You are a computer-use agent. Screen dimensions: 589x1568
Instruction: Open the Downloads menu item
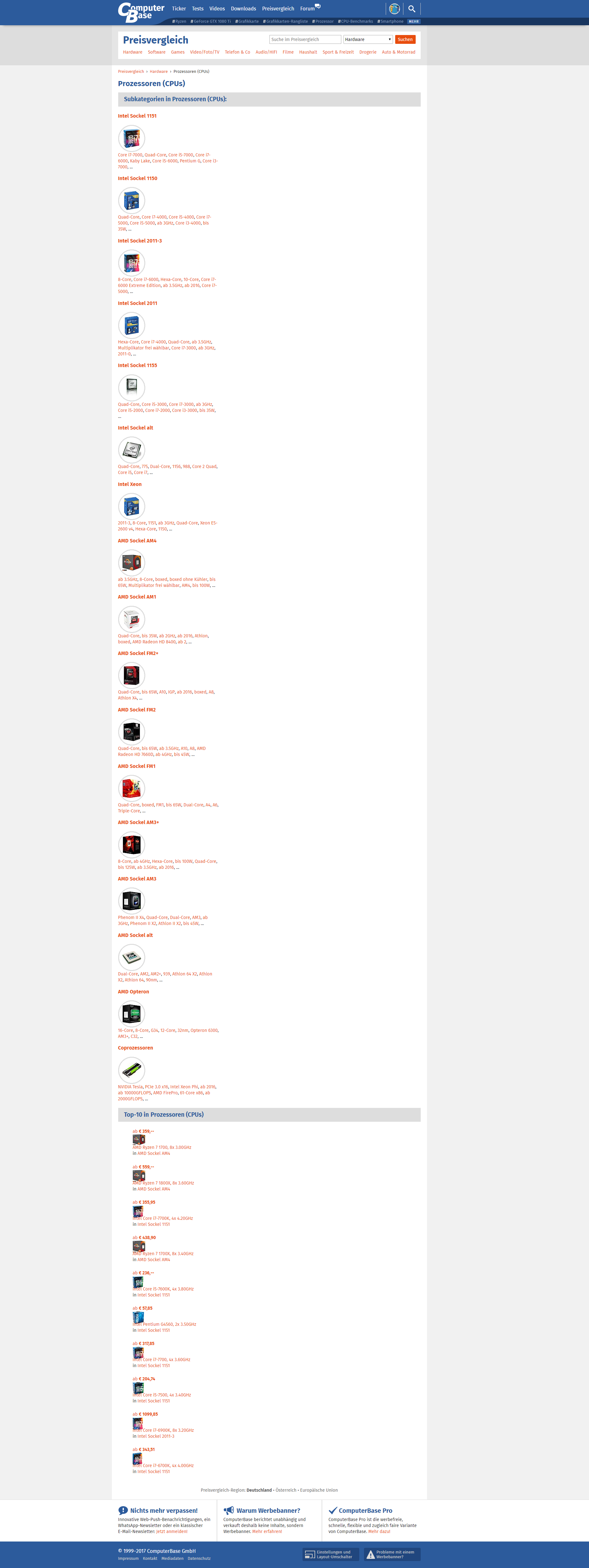pos(243,9)
